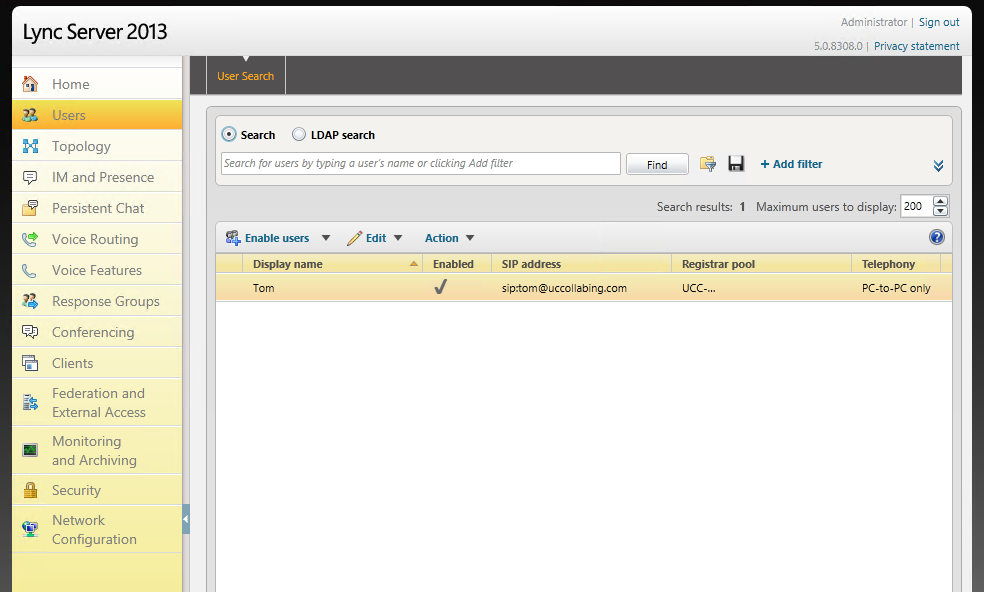
Task: Expand search options with double chevron
Action: pos(938,166)
